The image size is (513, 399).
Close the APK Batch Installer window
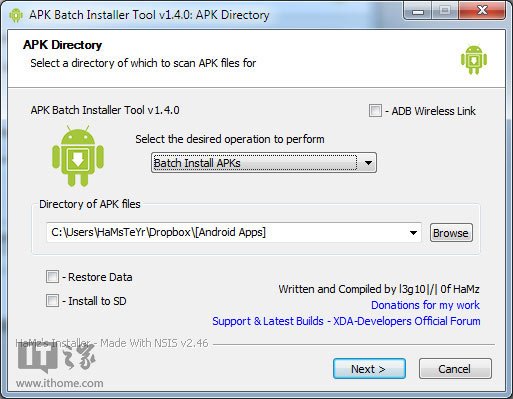pyautogui.click(x=482, y=12)
